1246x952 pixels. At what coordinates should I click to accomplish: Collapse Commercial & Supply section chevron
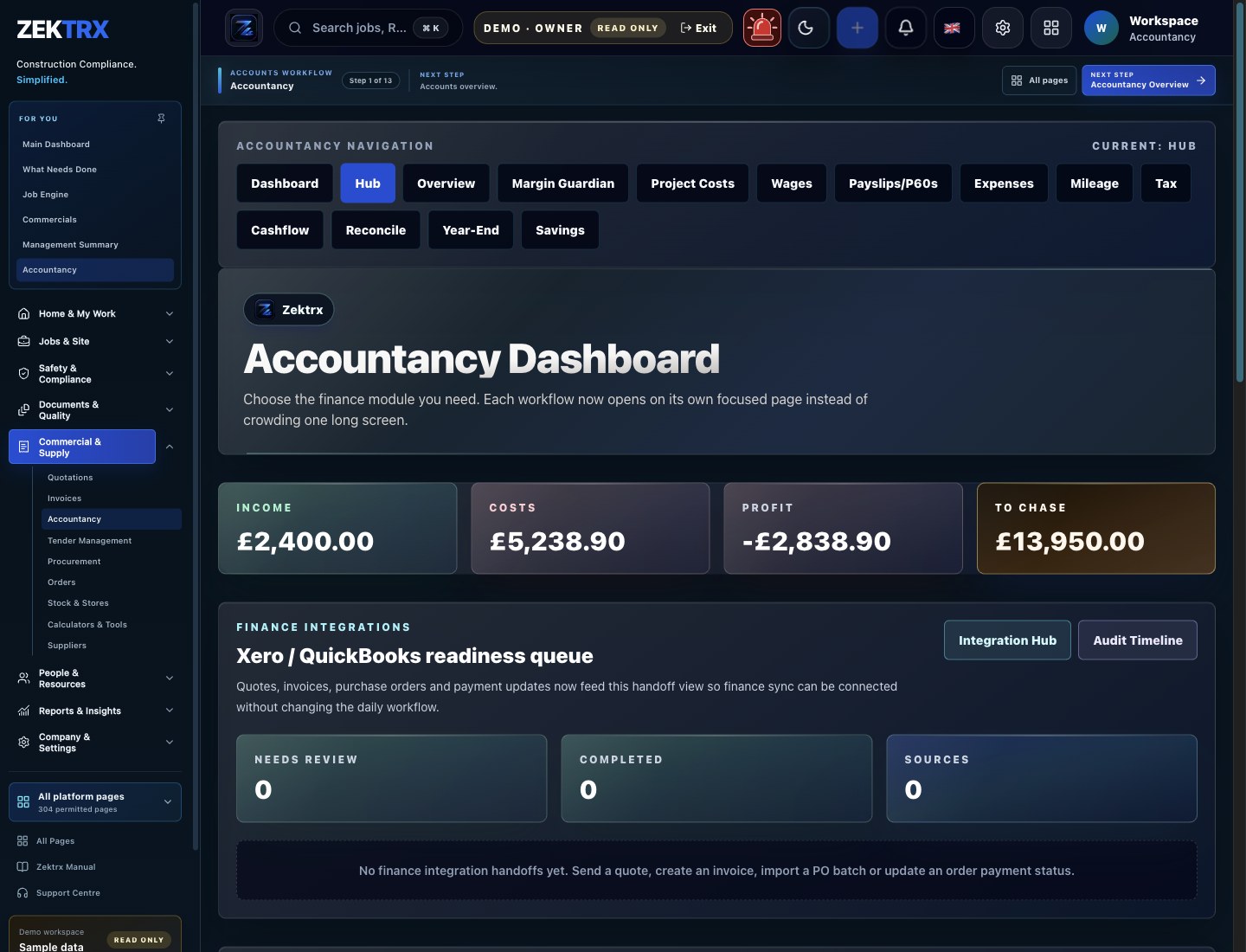[170, 447]
